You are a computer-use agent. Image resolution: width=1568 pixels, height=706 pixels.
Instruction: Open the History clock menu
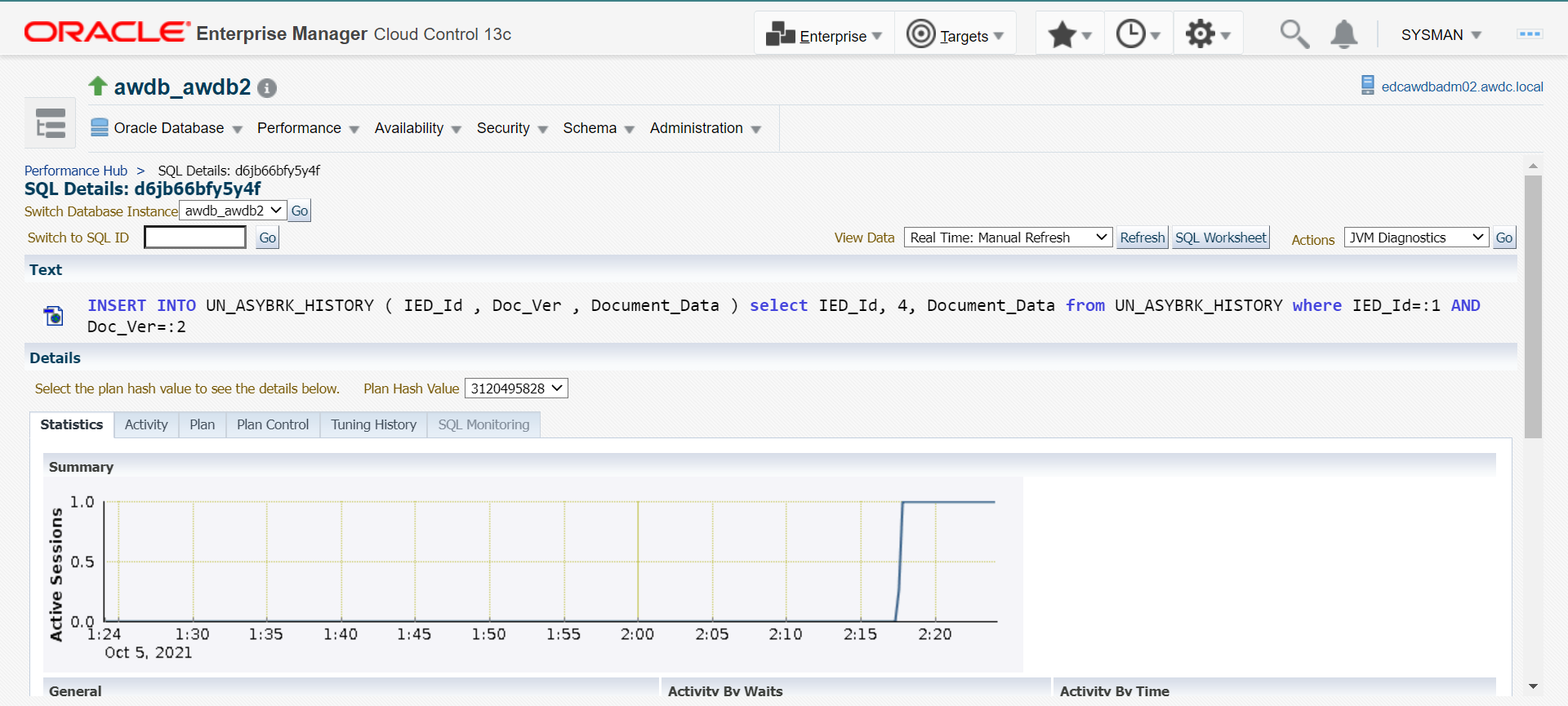[x=1138, y=34]
